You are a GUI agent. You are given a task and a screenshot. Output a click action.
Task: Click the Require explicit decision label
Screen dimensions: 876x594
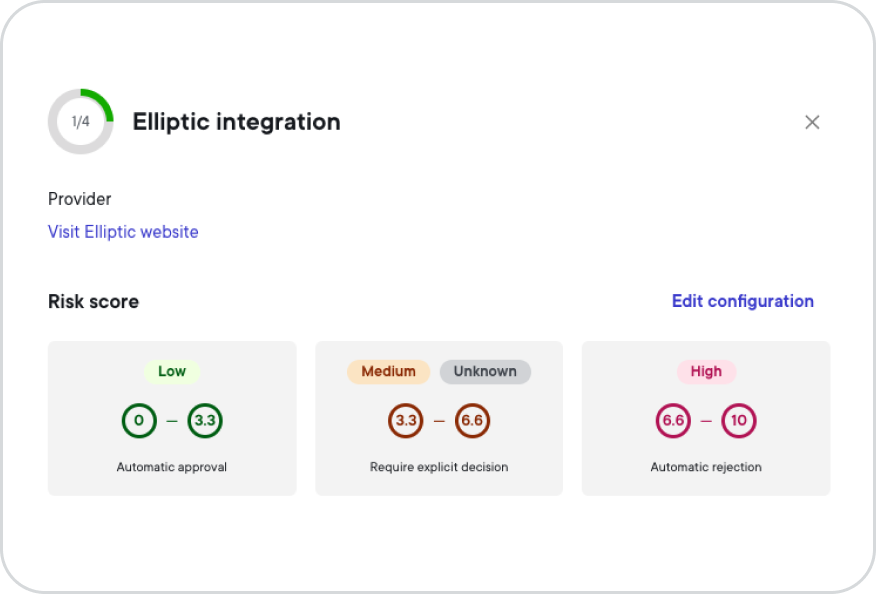[439, 467]
